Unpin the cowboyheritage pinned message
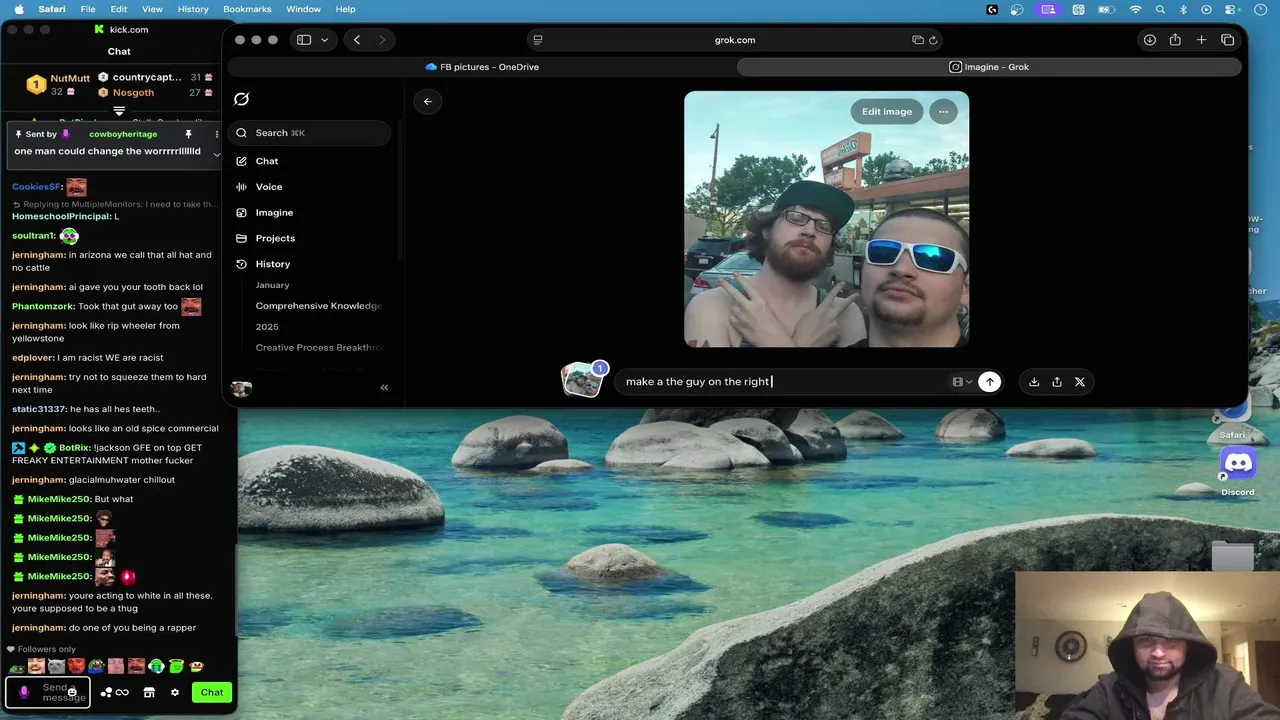This screenshot has width=1280, height=720. click(x=188, y=134)
